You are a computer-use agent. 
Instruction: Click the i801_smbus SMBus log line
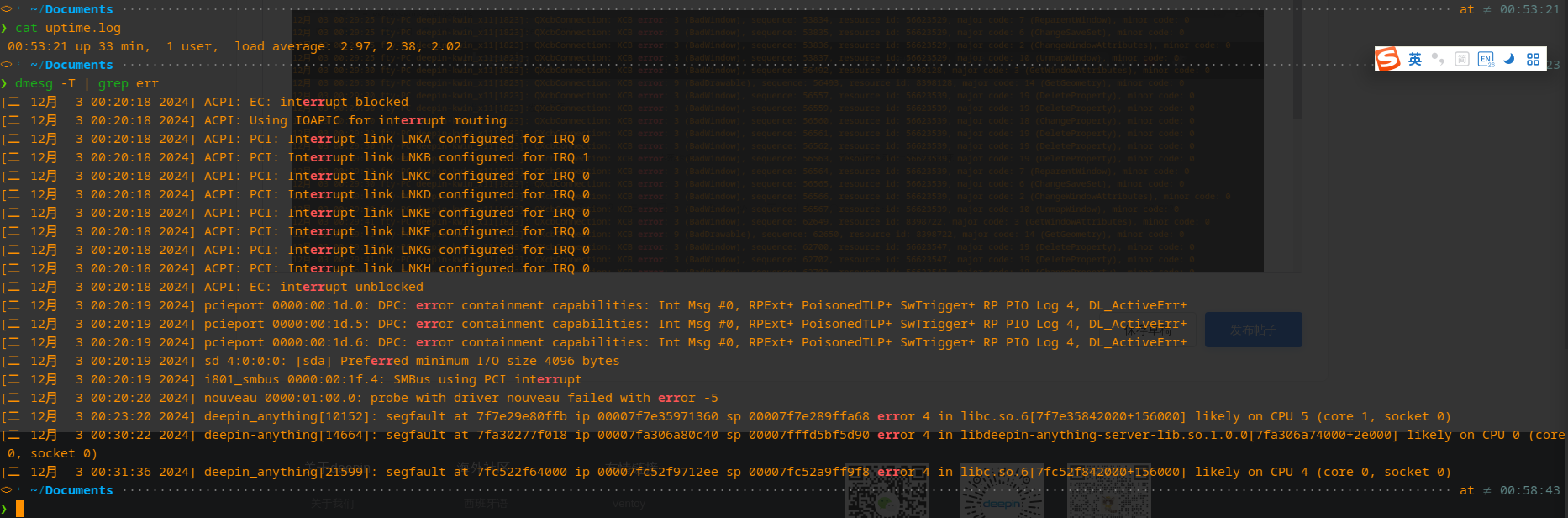click(x=292, y=379)
